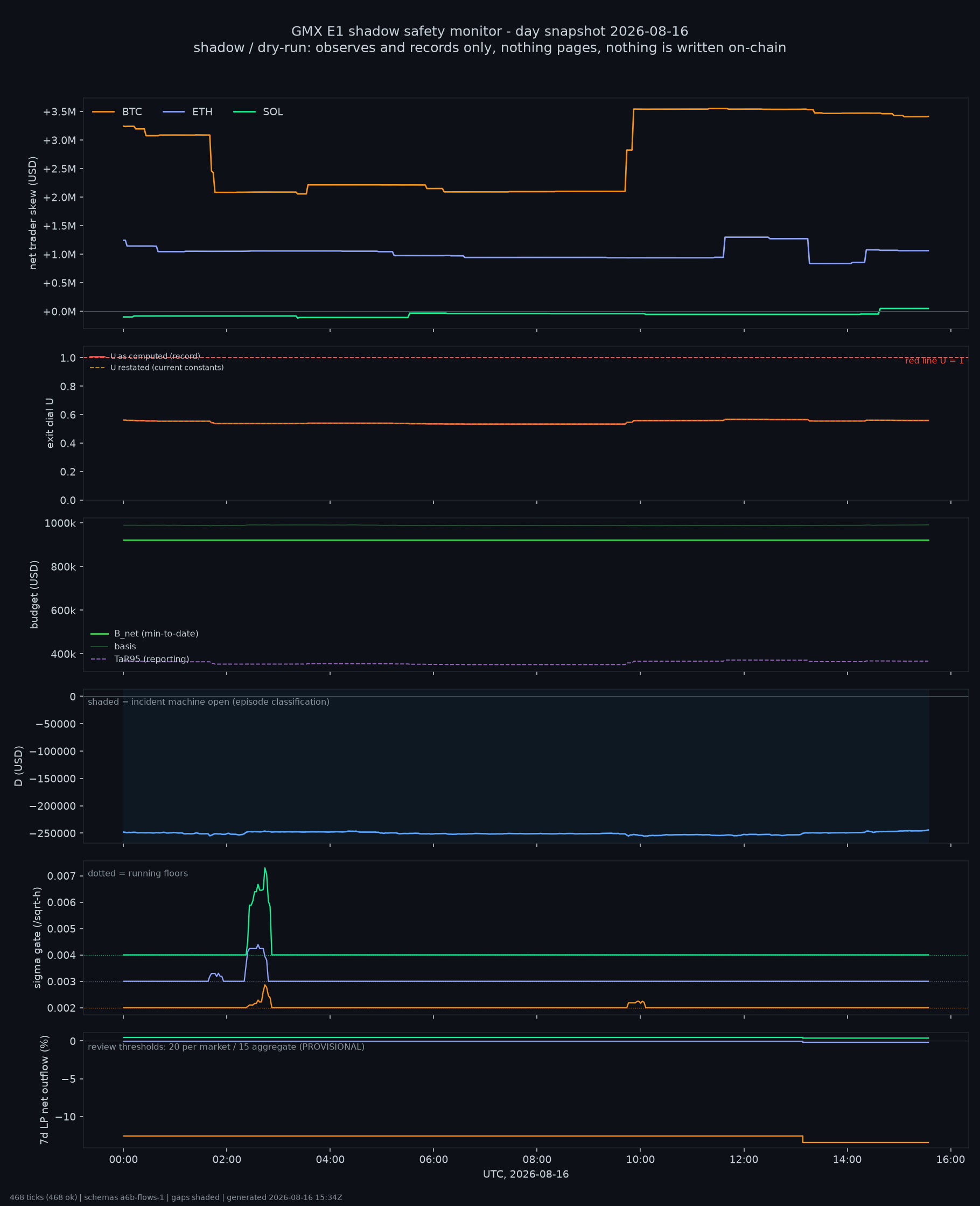The height and width of the screenshot is (1206, 980).
Task: Click the 1000k budget axis tick
Action: [x=60, y=523]
